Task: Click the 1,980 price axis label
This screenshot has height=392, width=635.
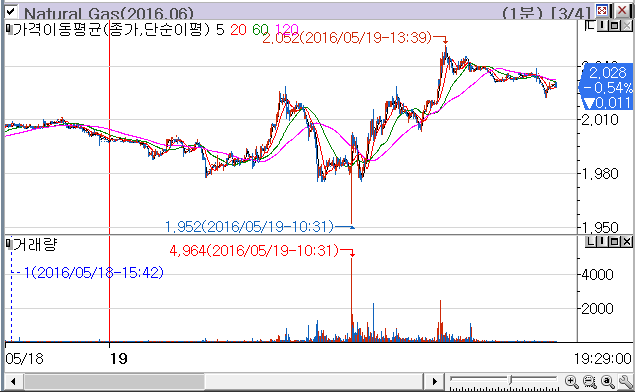Action: (x=600, y=174)
